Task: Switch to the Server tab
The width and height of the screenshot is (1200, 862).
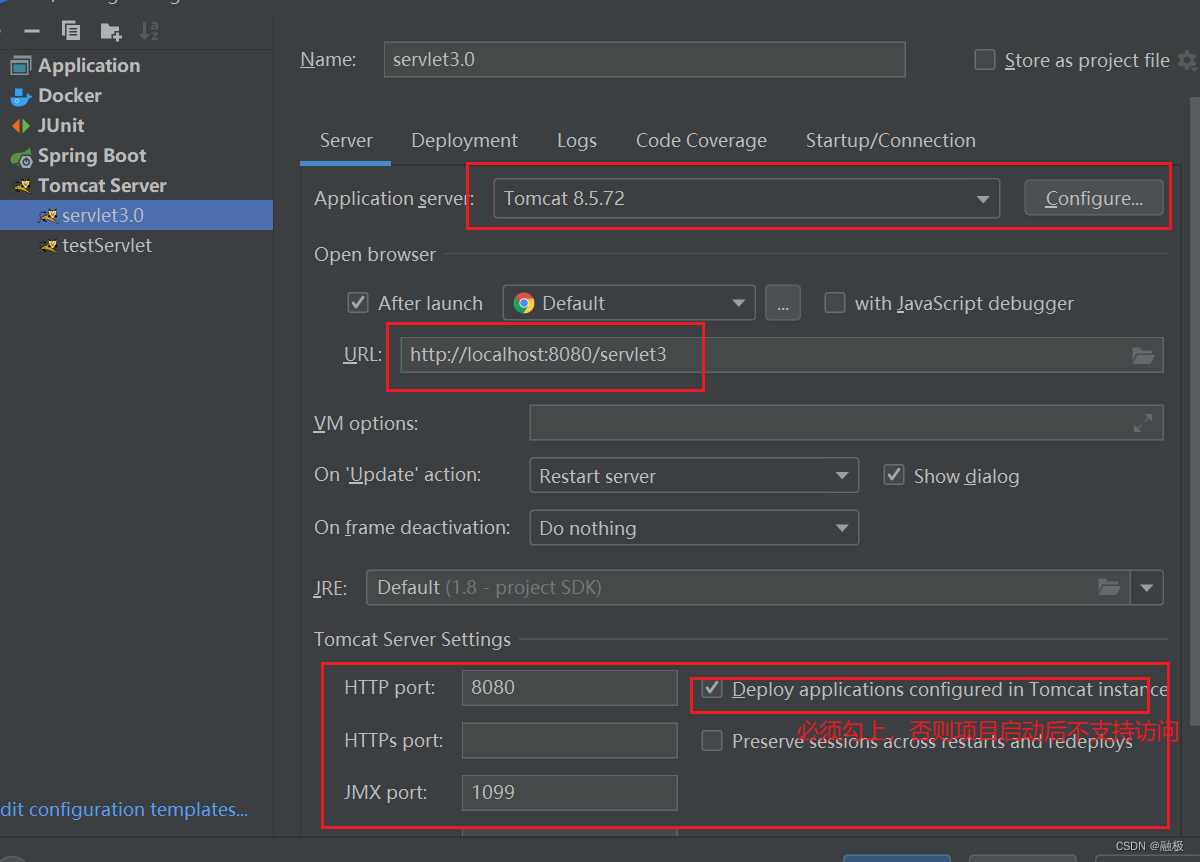Action: [346, 141]
